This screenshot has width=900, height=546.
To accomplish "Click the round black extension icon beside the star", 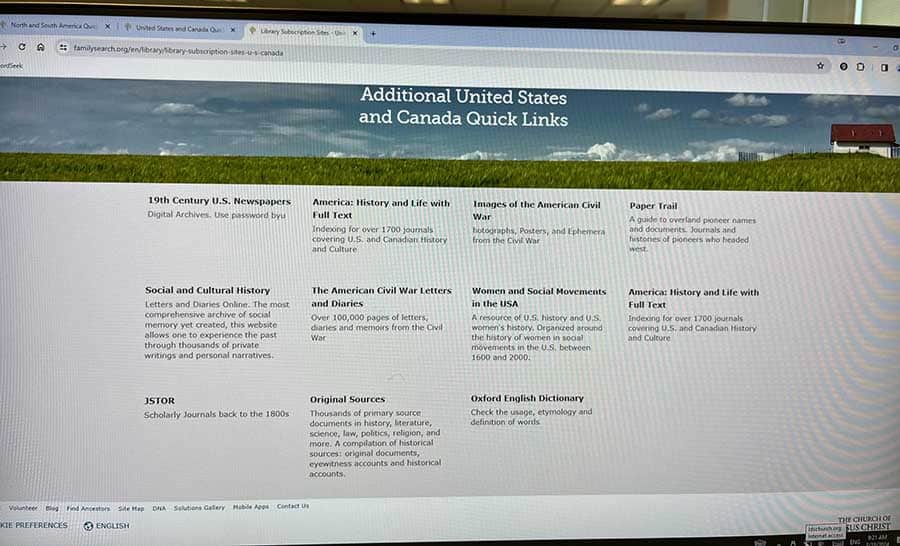I will (843, 67).
